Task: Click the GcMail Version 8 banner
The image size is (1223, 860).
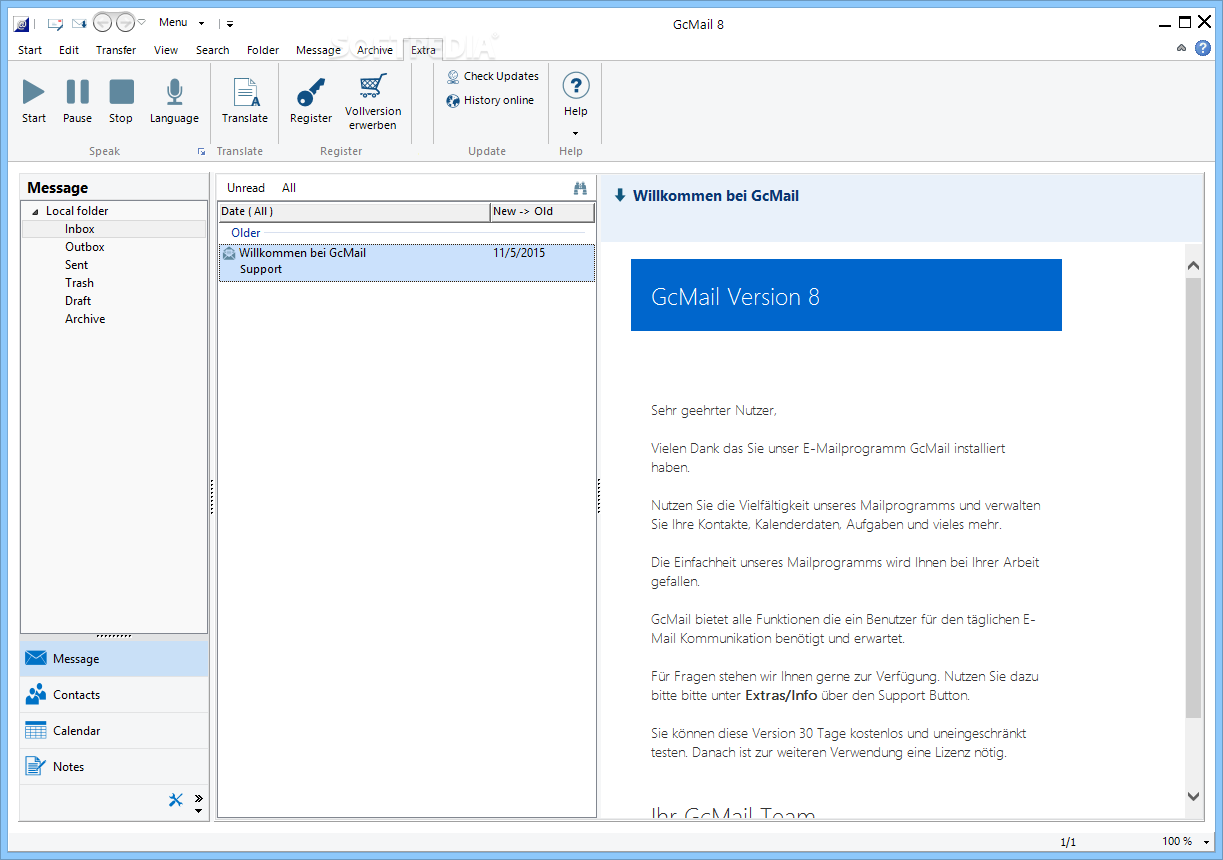Action: [846, 295]
